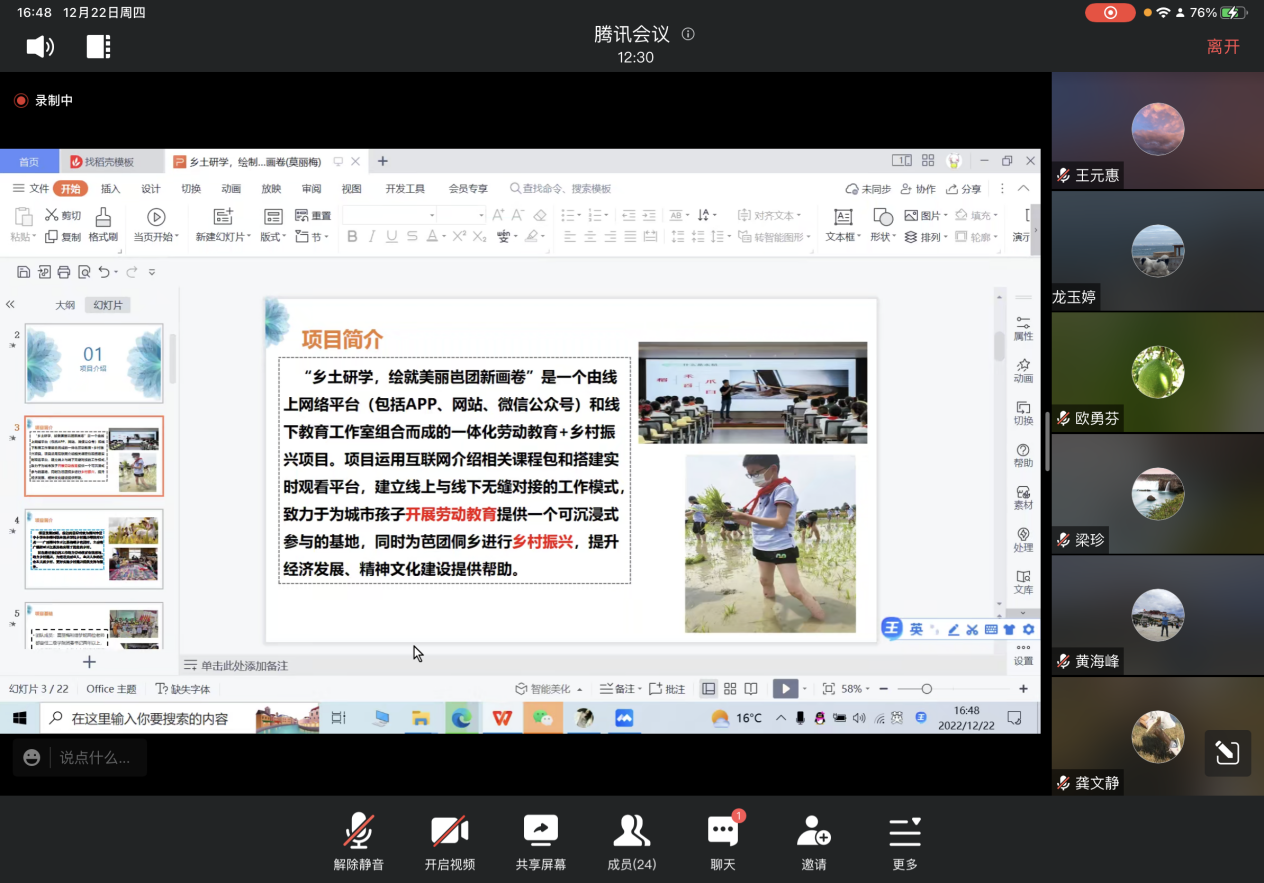This screenshot has height=883, width=1264.
Task: Collapse the slide thumbnail panel chevron
Action: pos(10,305)
